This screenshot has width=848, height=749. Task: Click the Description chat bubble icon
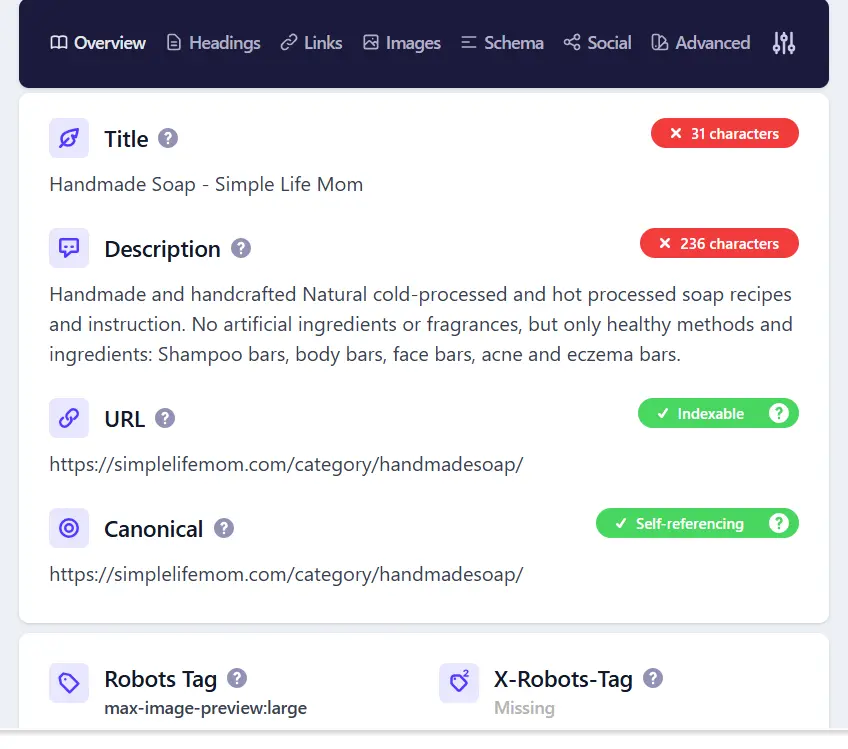(x=69, y=248)
